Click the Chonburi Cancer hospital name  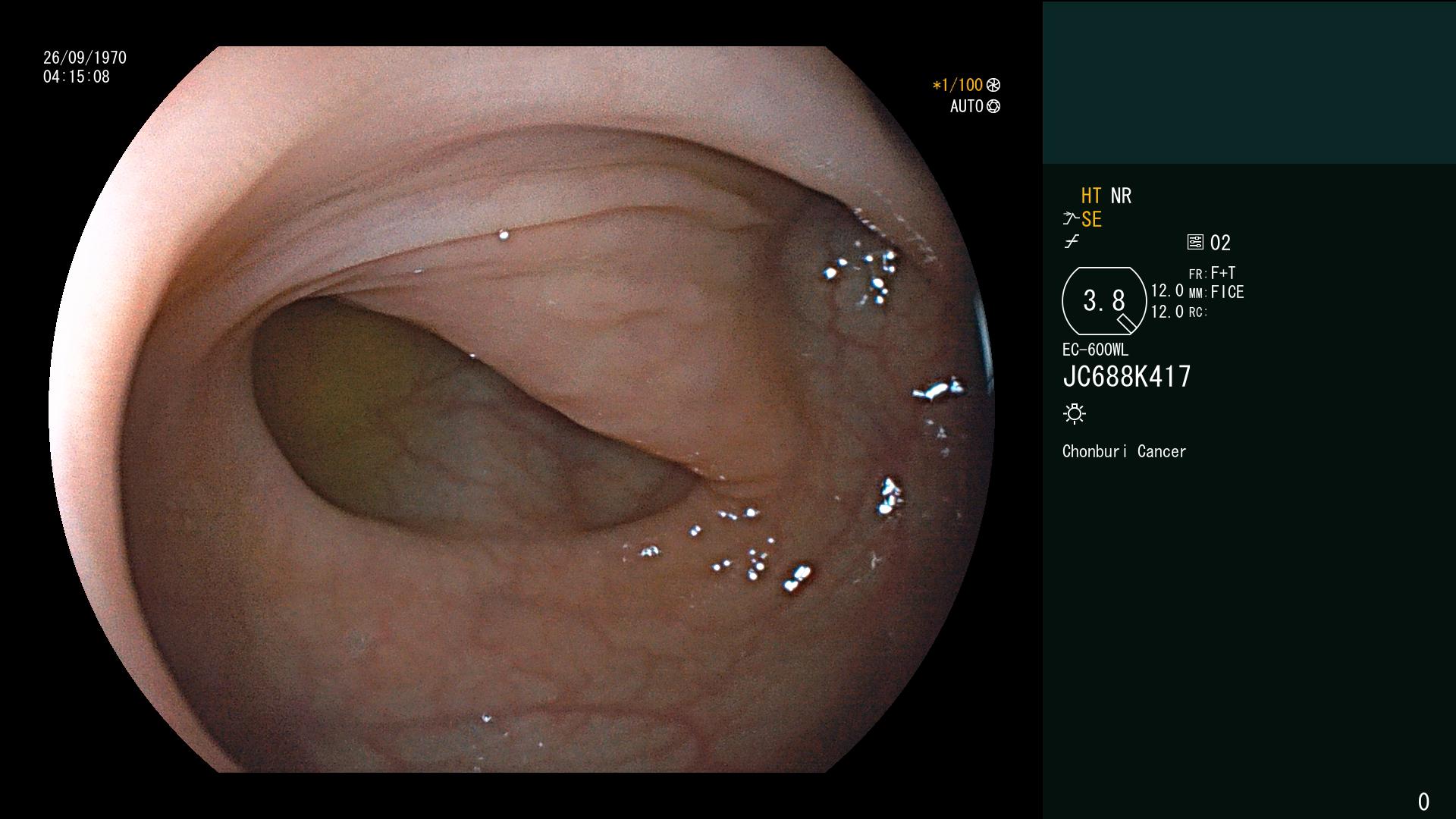point(1124,451)
